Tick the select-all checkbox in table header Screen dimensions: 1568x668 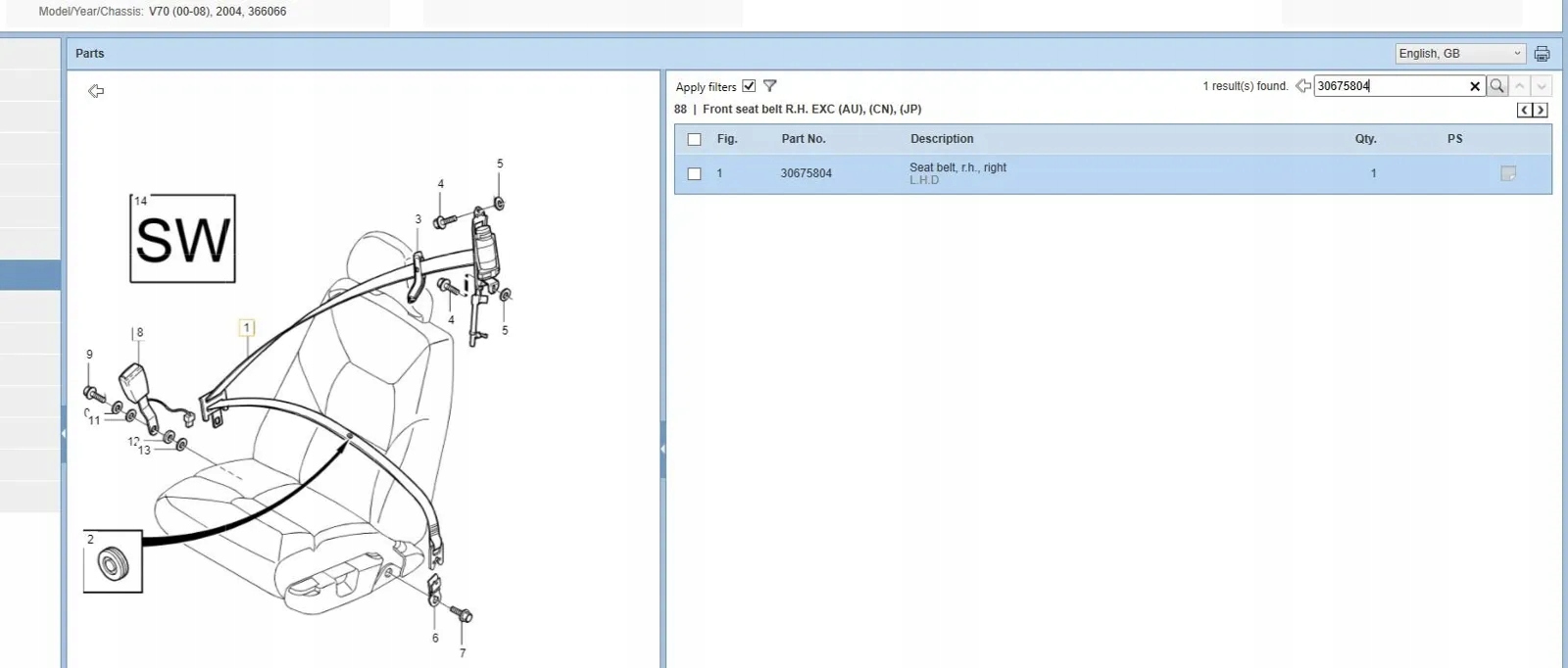694,139
